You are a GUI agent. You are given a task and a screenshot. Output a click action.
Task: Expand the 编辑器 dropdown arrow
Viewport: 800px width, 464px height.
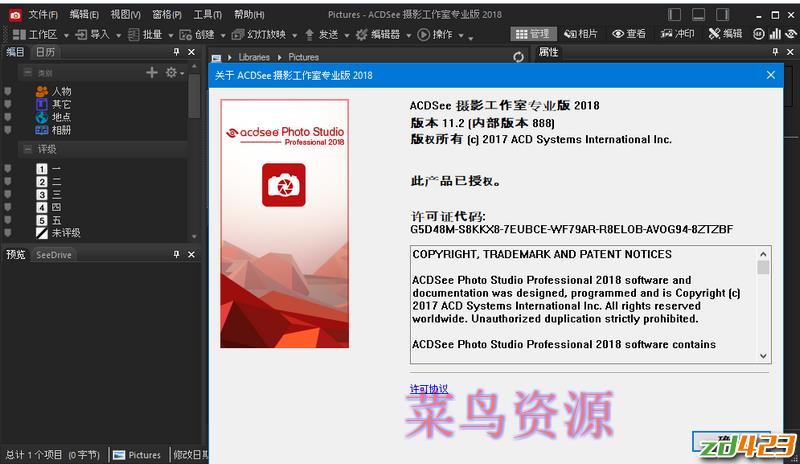tap(409, 35)
